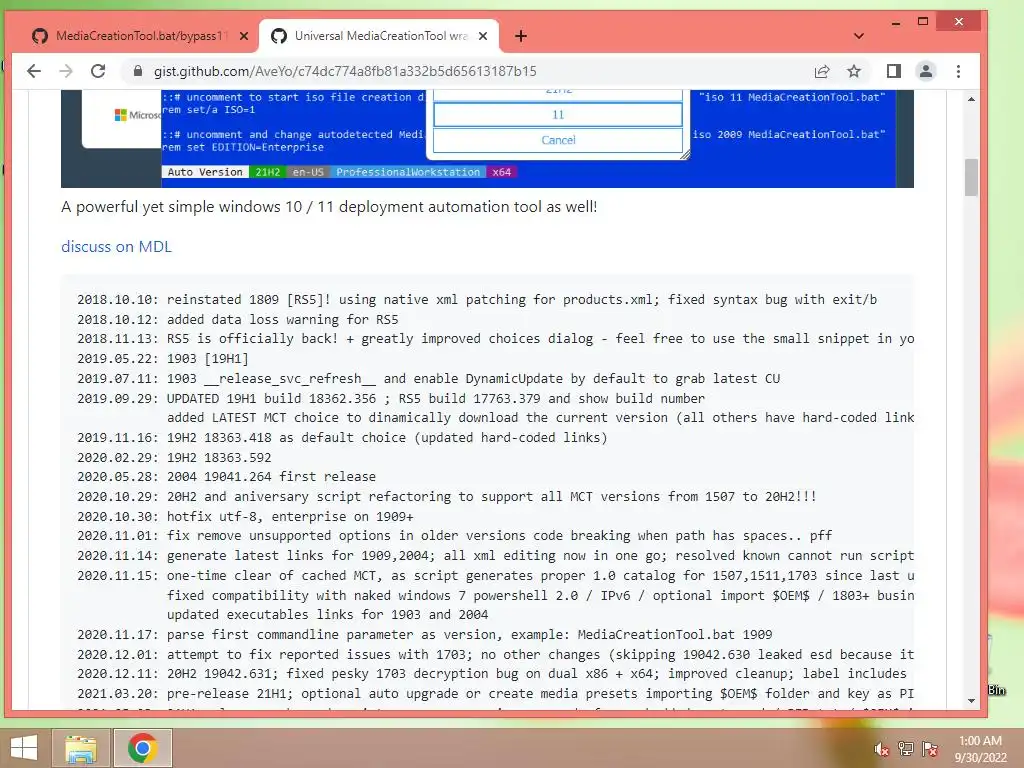The width and height of the screenshot is (1024, 768).
Task: Open File Explorer from the taskbar
Action: pos(81,748)
